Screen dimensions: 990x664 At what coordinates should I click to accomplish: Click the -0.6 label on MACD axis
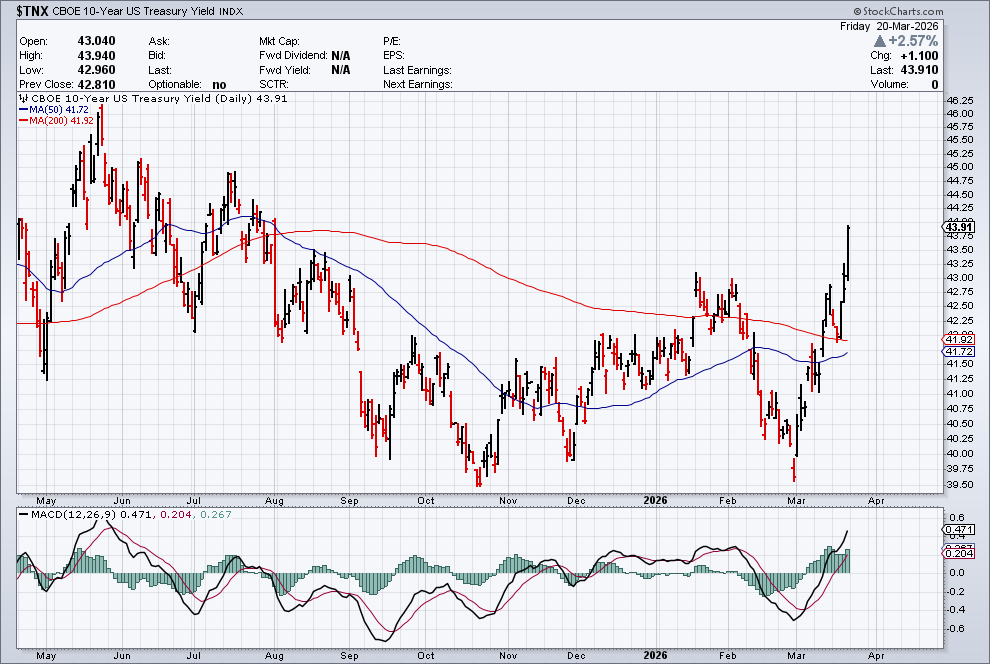click(956, 629)
